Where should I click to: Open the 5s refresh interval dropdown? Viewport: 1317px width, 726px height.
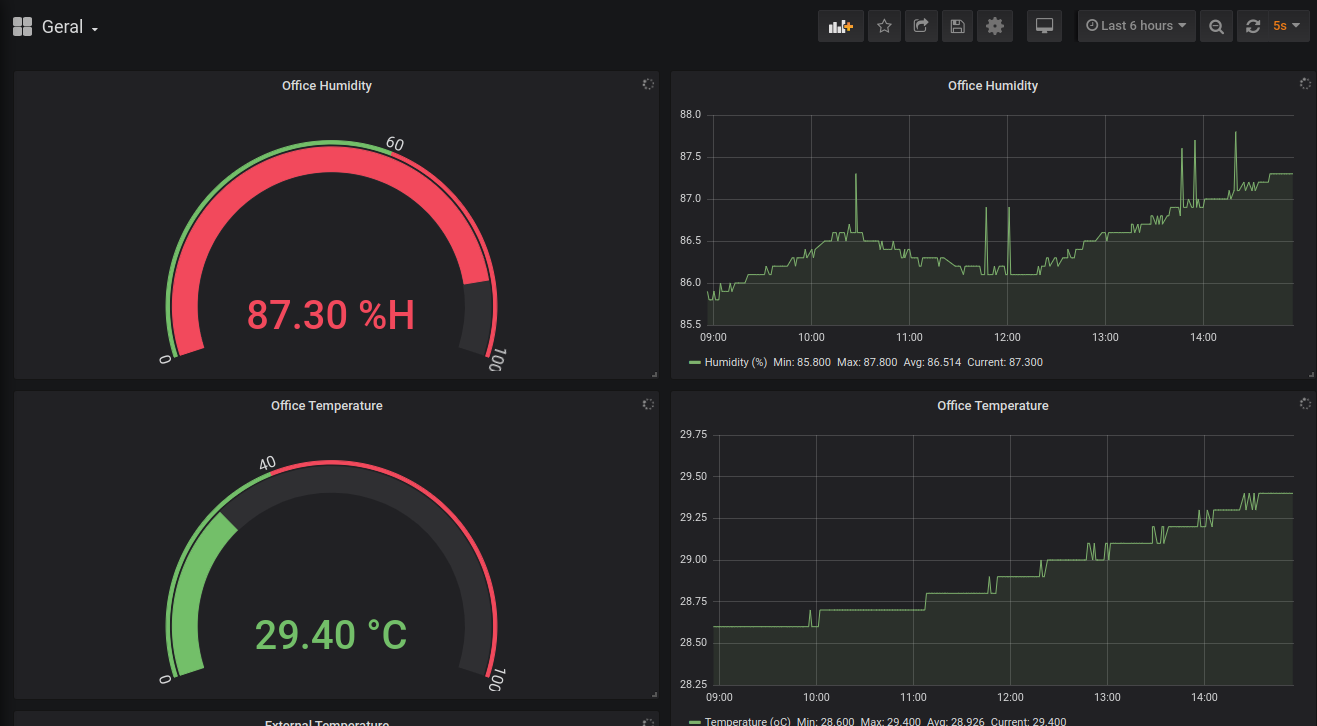pyautogui.click(x=1288, y=26)
